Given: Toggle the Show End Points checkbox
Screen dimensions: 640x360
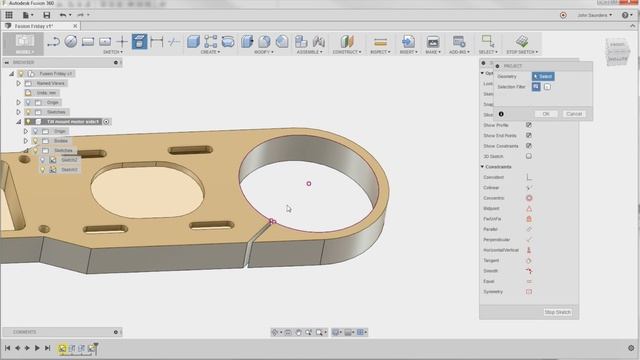Looking at the screenshot, I should 529,135.
